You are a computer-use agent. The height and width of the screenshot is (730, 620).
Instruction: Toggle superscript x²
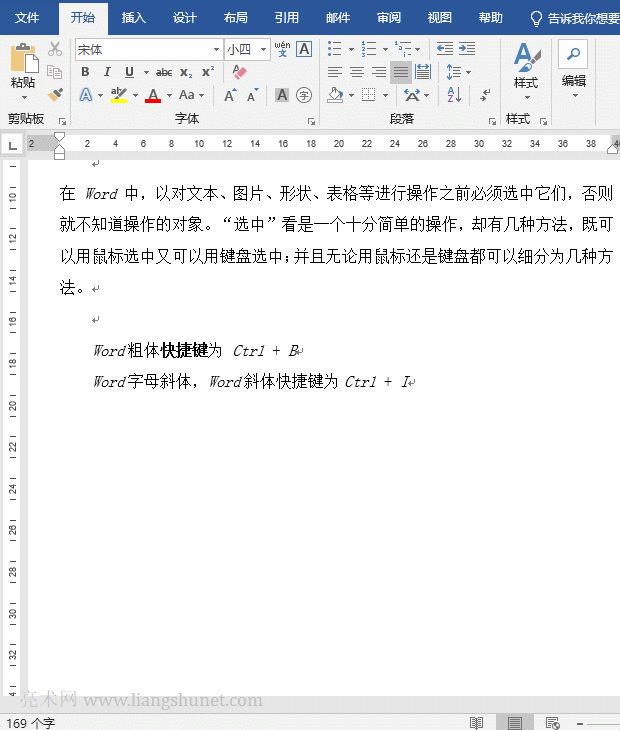(x=208, y=72)
